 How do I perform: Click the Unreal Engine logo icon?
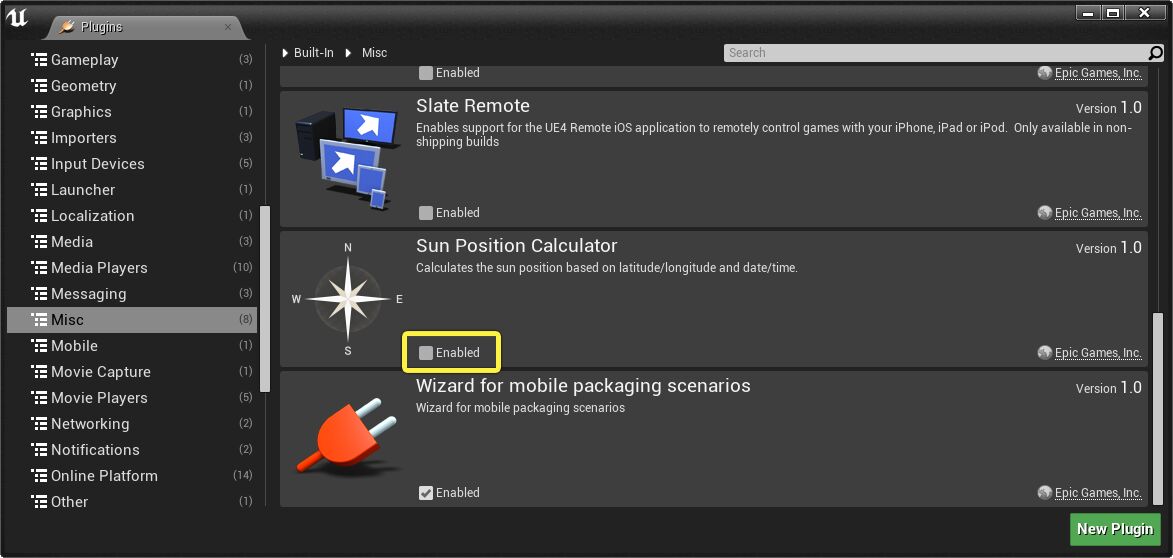click(x=17, y=17)
